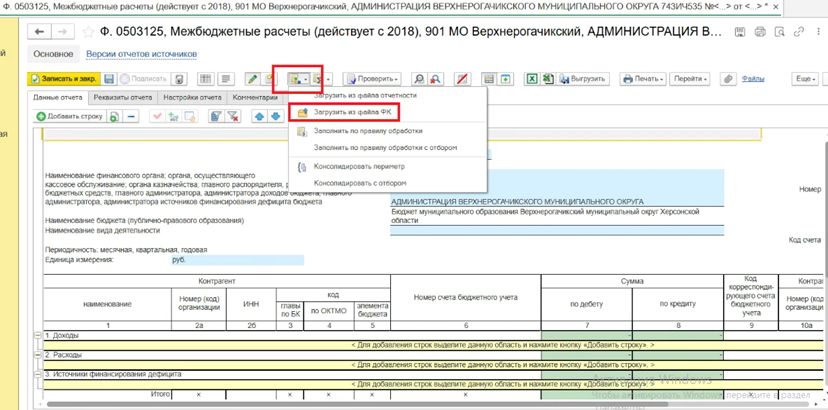Click the header print preview icon
828x410 pixels.
[779, 32]
